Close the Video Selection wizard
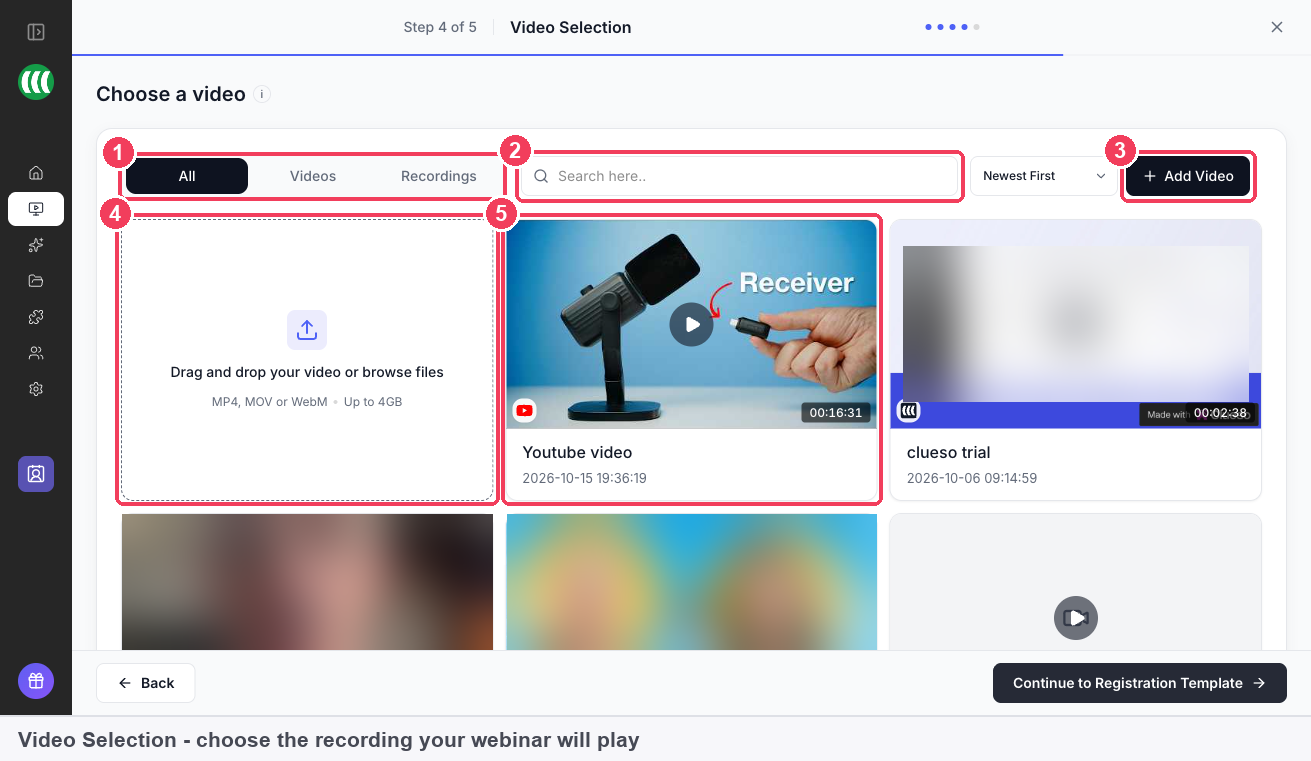Image resolution: width=1311 pixels, height=761 pixels. click(x=1277, y=27)
